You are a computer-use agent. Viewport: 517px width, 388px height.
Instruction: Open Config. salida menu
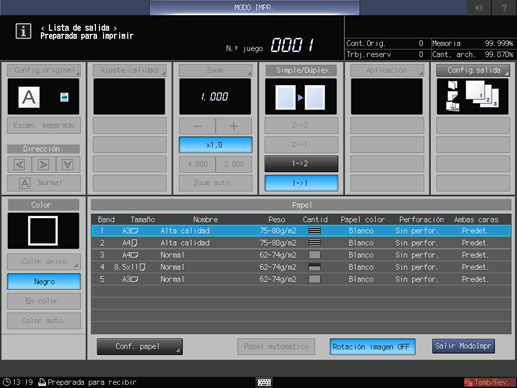click(x=473, y=70)
